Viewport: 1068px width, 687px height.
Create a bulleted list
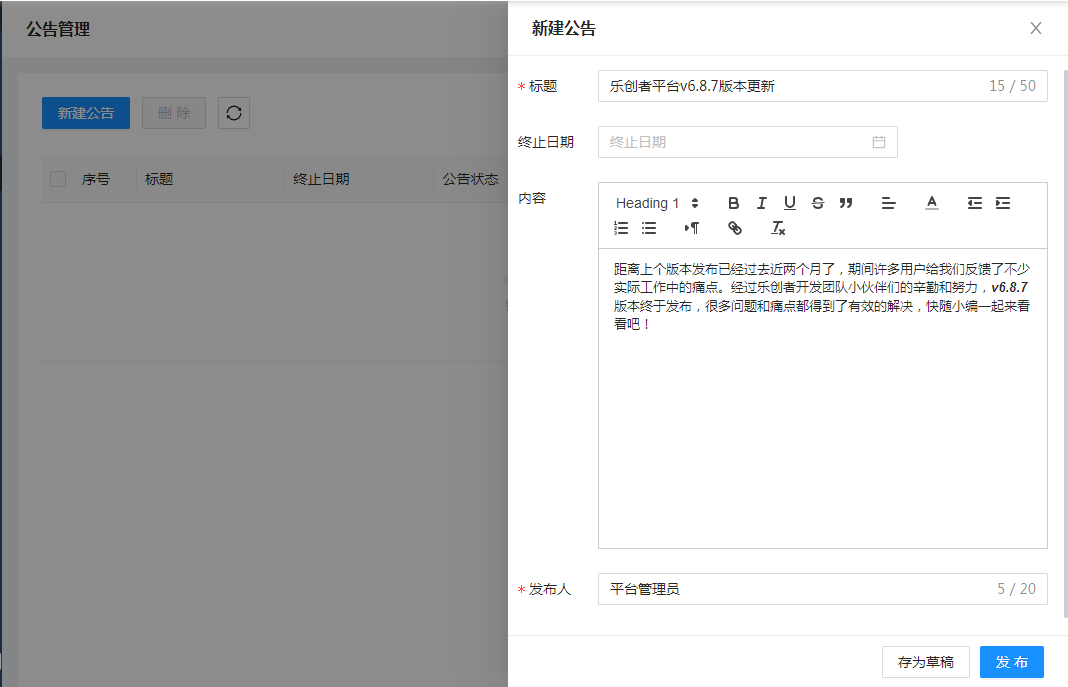[649, 228]
